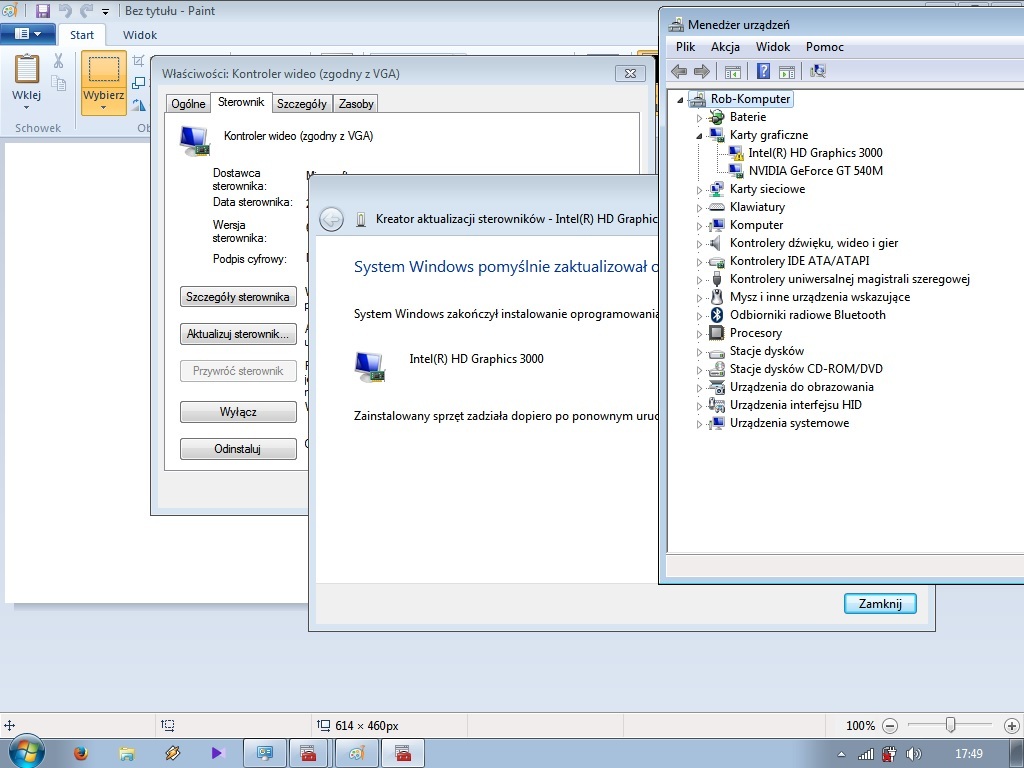Select Intel(R) HD Graphics 3000 in device tree
The width and height of the screenshot is (1024, 768).
[x=815, y=153]
